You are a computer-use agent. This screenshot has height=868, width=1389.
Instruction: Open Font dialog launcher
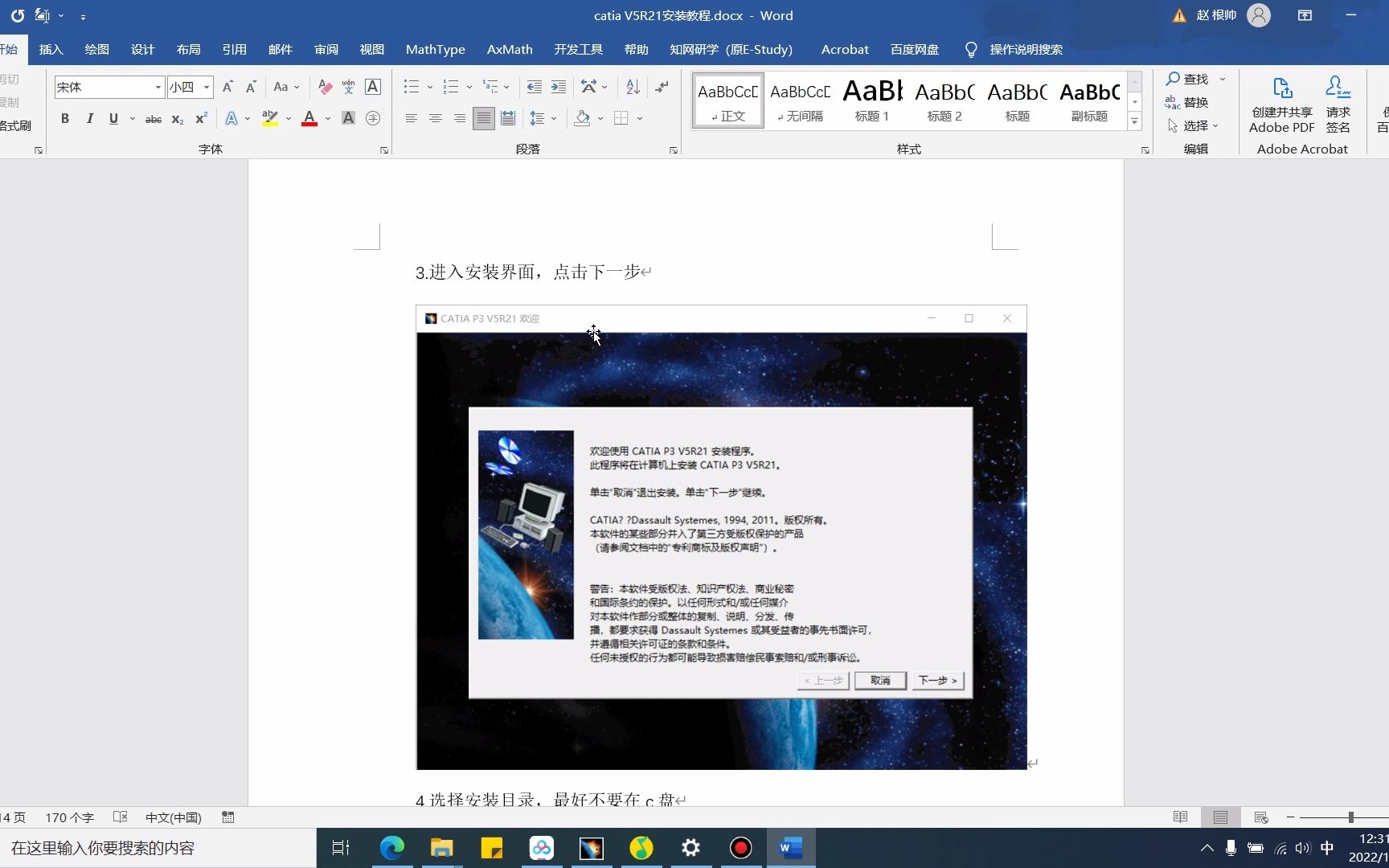pyautogui.click(x=384, y=150)
